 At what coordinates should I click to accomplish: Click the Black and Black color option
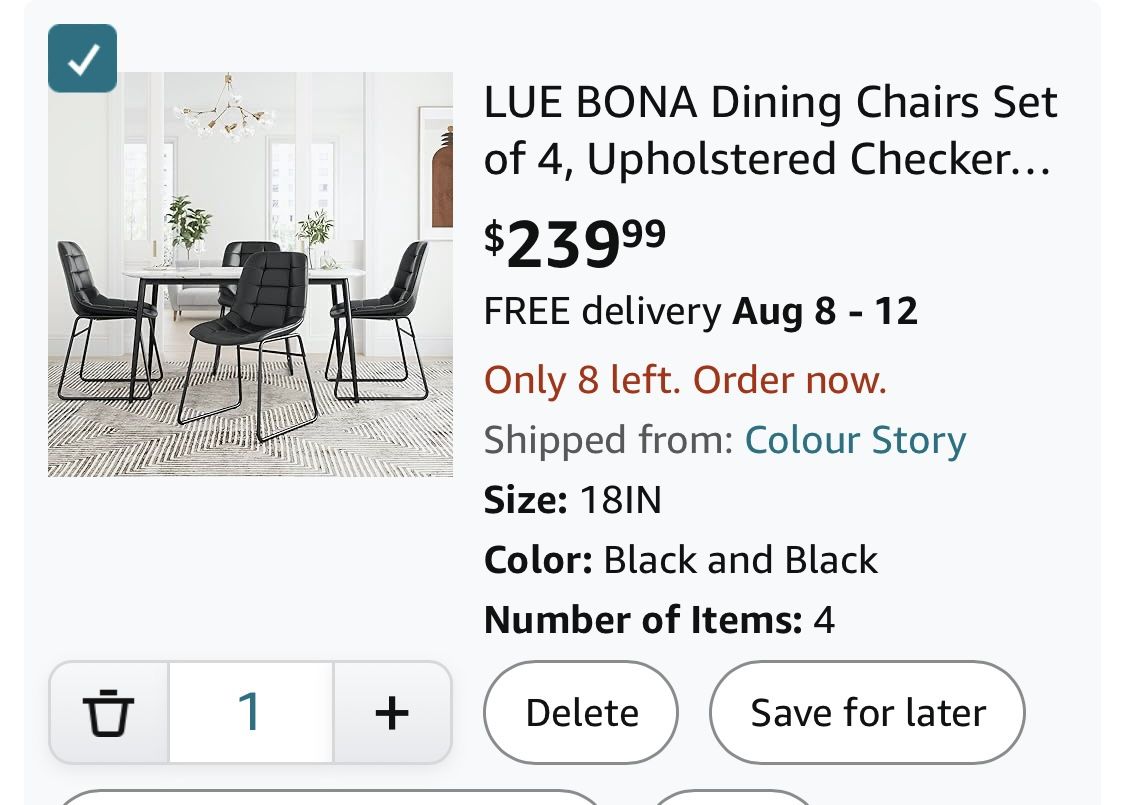(x=738, y=559)
